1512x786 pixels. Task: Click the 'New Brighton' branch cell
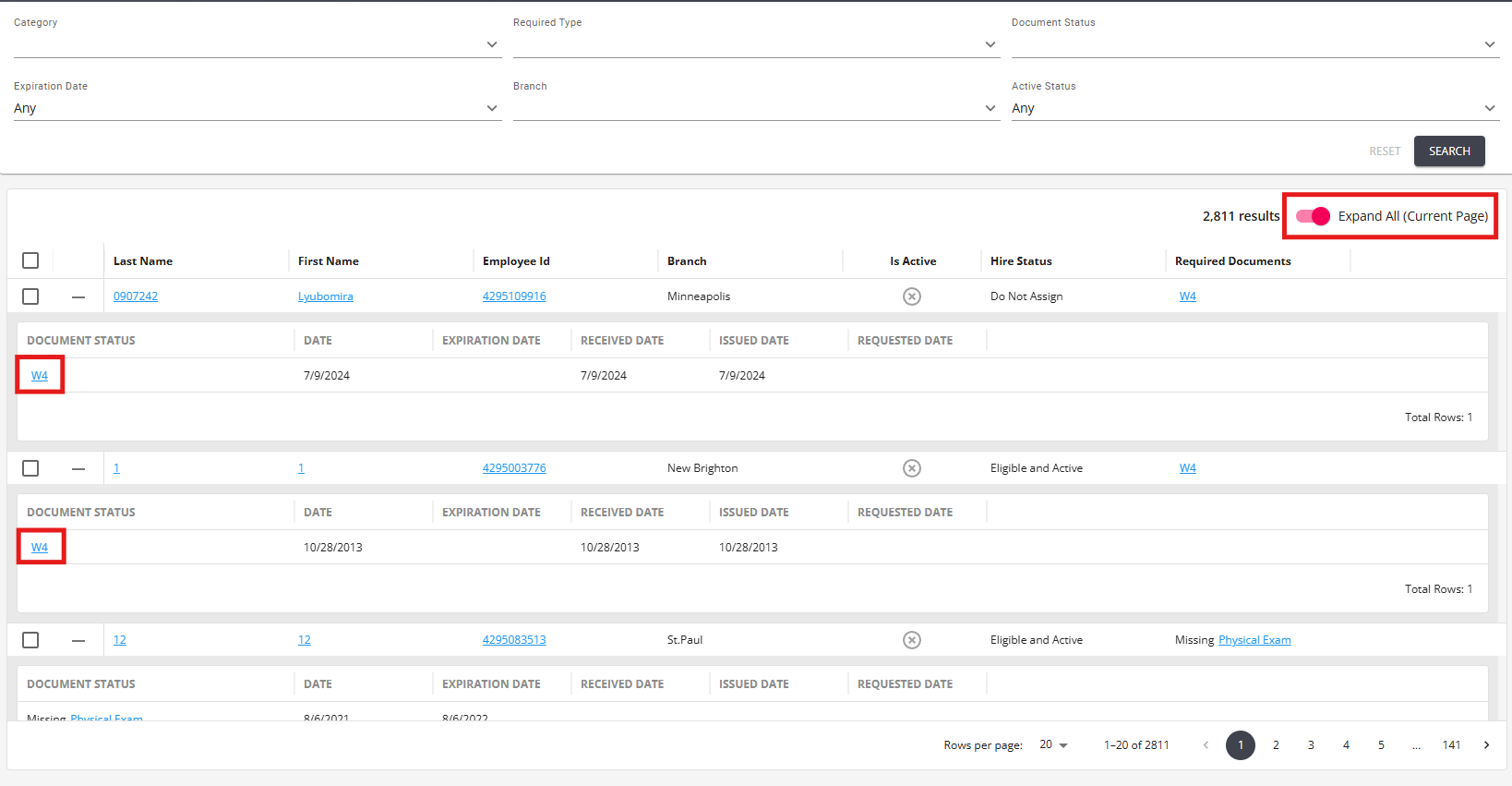pos(702,468)
